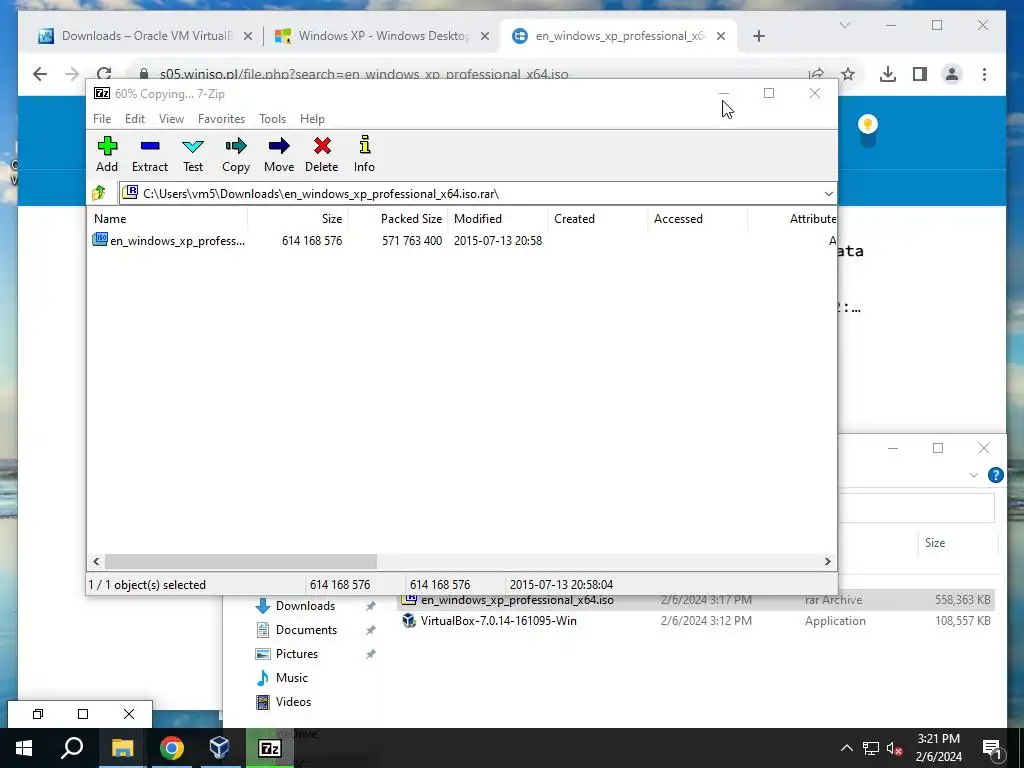Open the Edit menu
Viewport: 1024px width, 768px height.
135,118
